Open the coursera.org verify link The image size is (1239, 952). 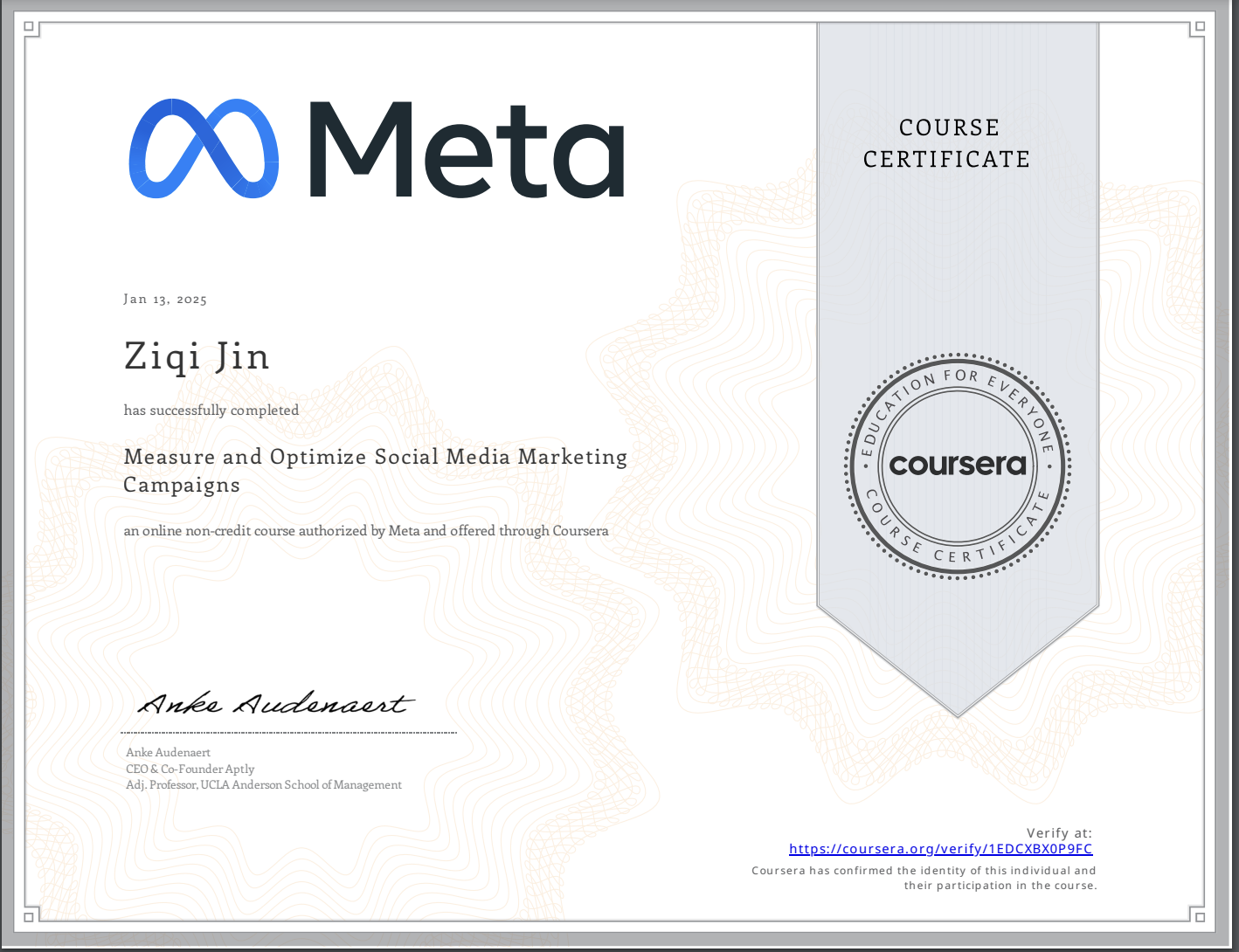coord(940,849)
